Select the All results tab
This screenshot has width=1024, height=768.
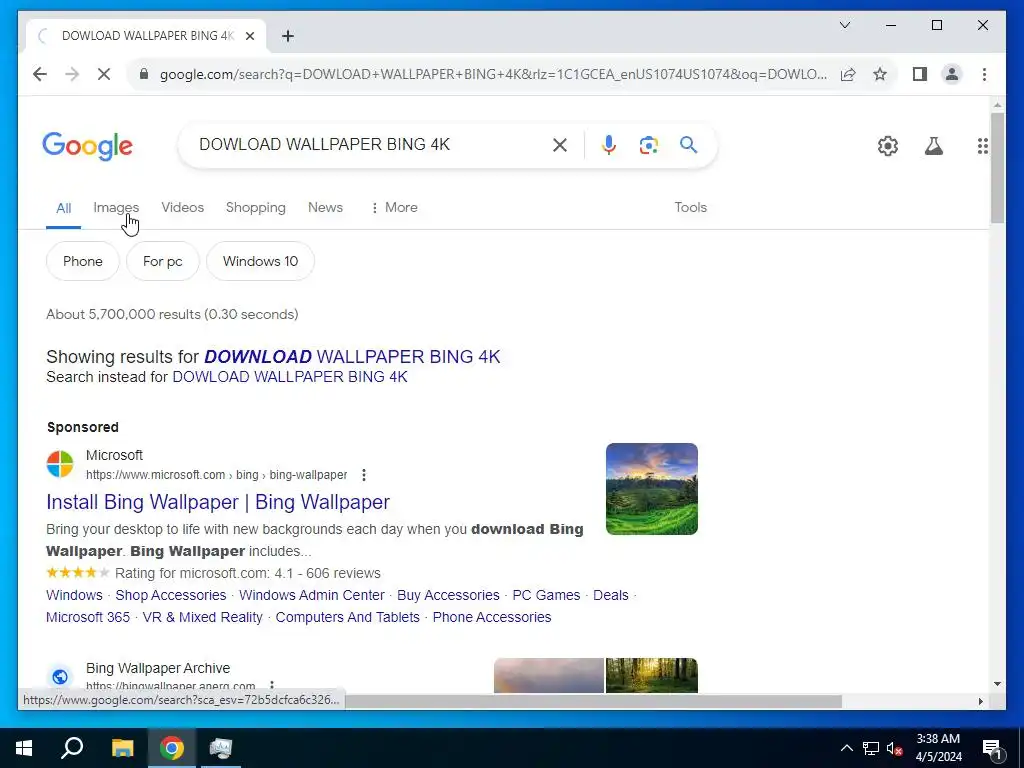[x=63, y=208]
